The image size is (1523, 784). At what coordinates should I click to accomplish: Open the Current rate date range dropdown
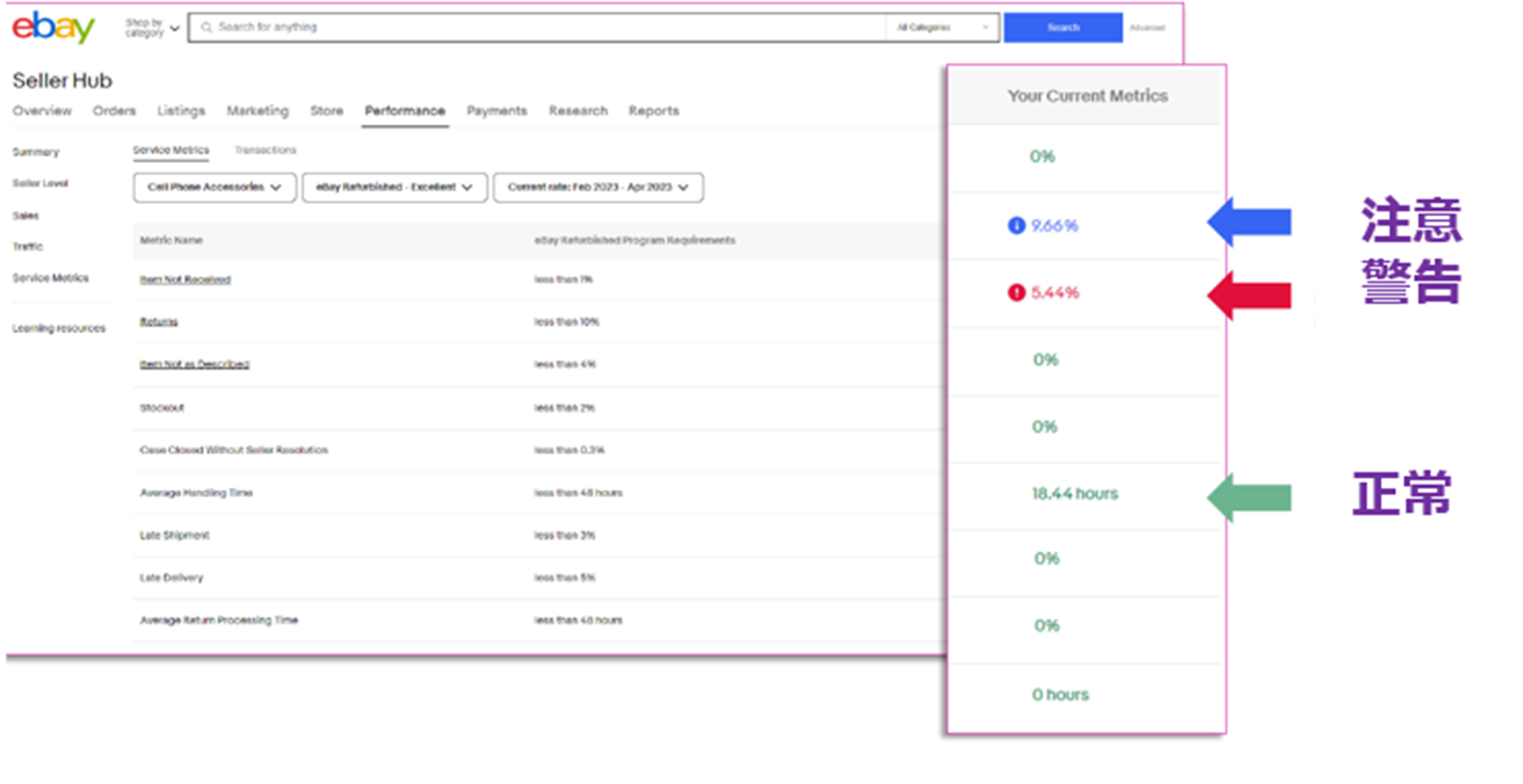[597, 187]
